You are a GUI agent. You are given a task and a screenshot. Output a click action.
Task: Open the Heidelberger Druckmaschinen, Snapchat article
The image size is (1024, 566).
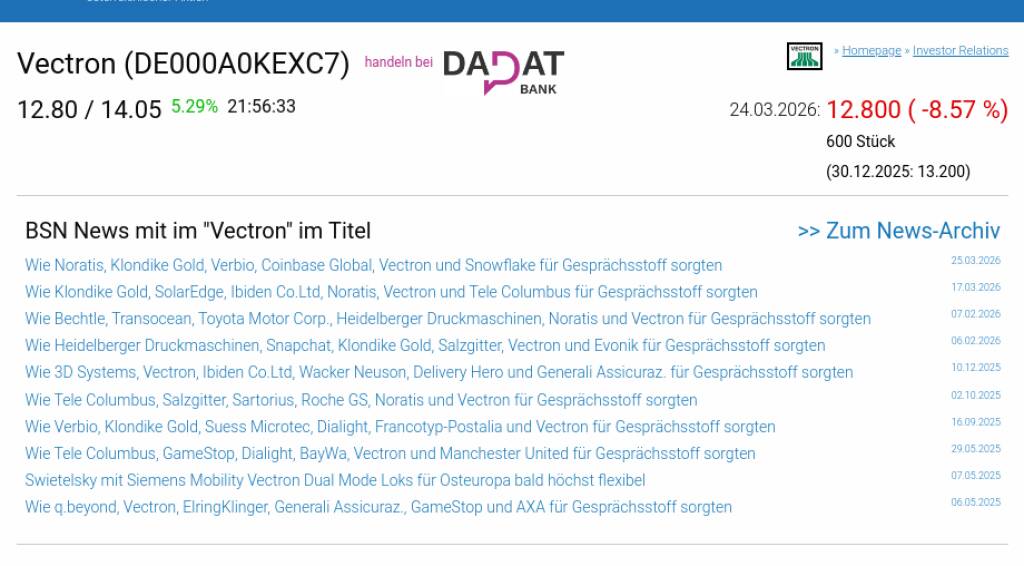[x=425, y=346]
